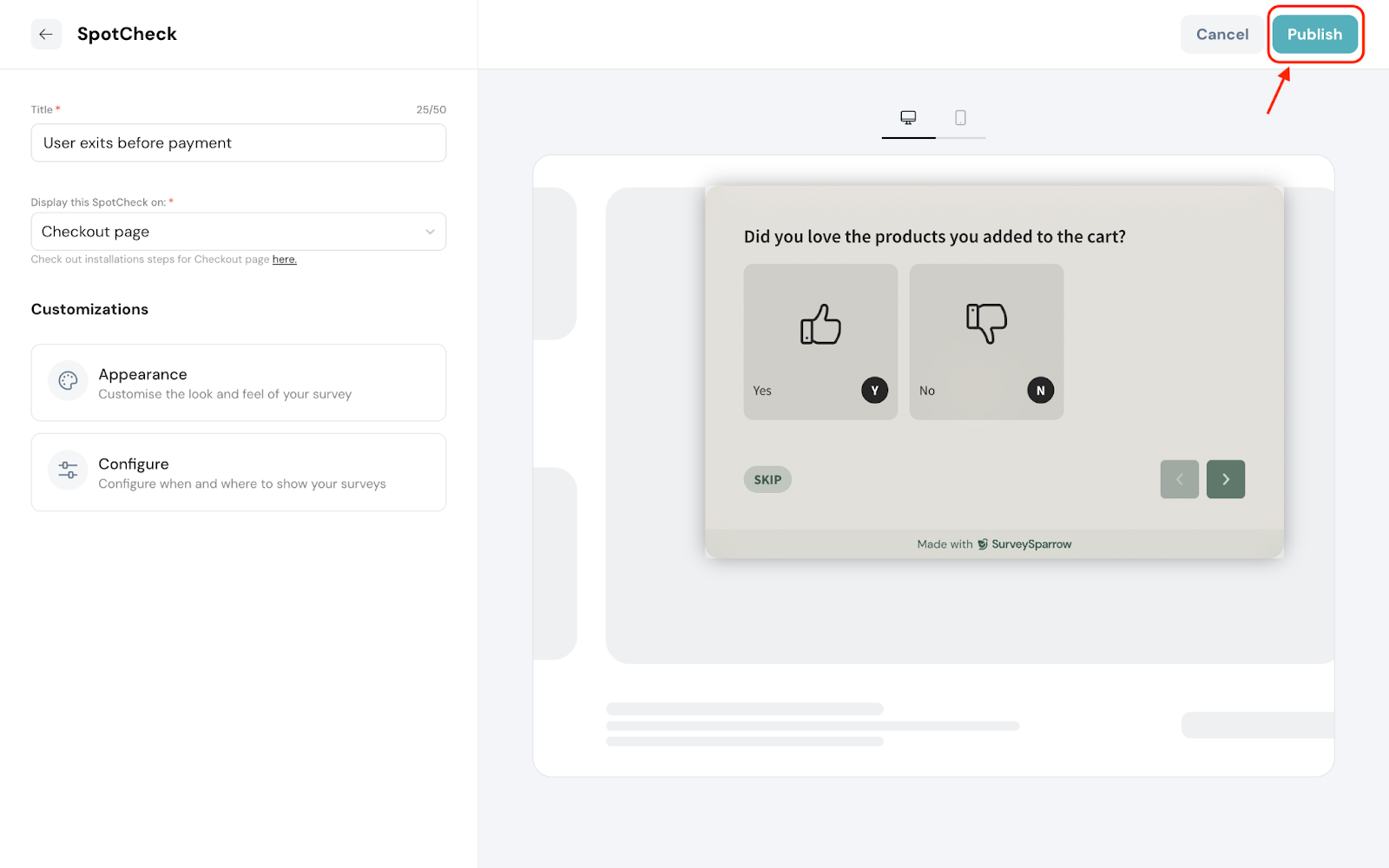Switch to desktop preview icon
Image resolution: width=1389 pixels, height=868 pixels.
(908, 117)
